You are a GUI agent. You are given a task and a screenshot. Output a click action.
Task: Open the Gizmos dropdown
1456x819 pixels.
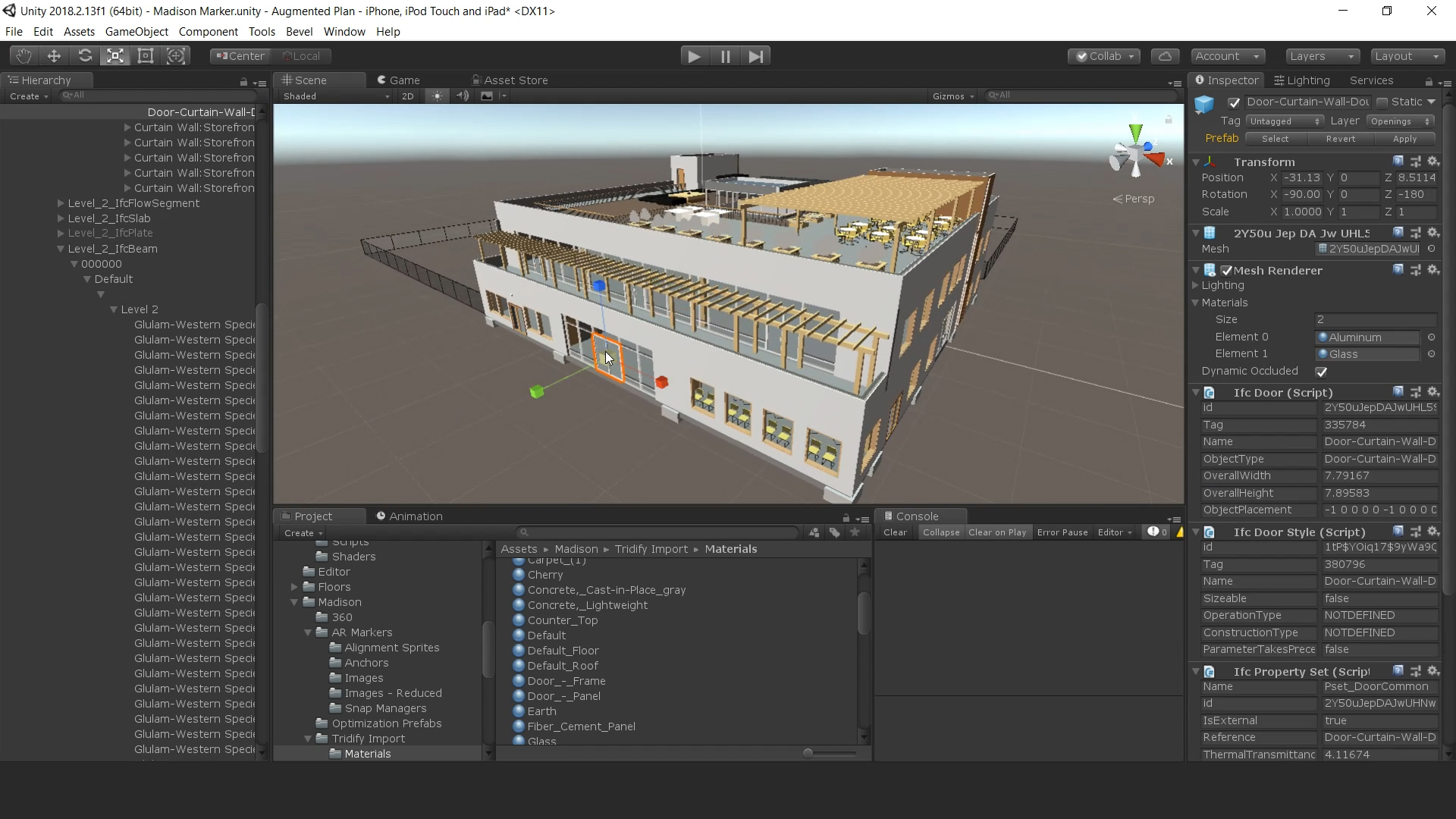[952, 96]
